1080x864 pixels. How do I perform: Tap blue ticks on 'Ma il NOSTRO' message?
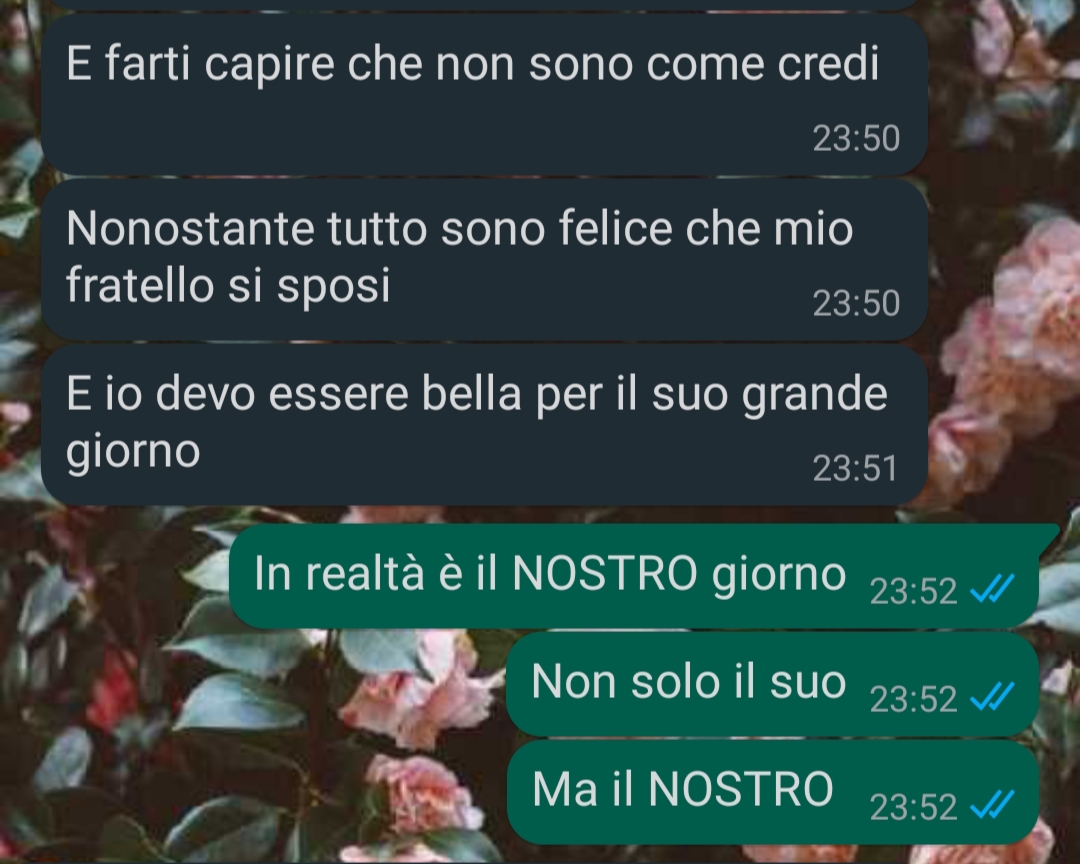(x=992, y=805)
